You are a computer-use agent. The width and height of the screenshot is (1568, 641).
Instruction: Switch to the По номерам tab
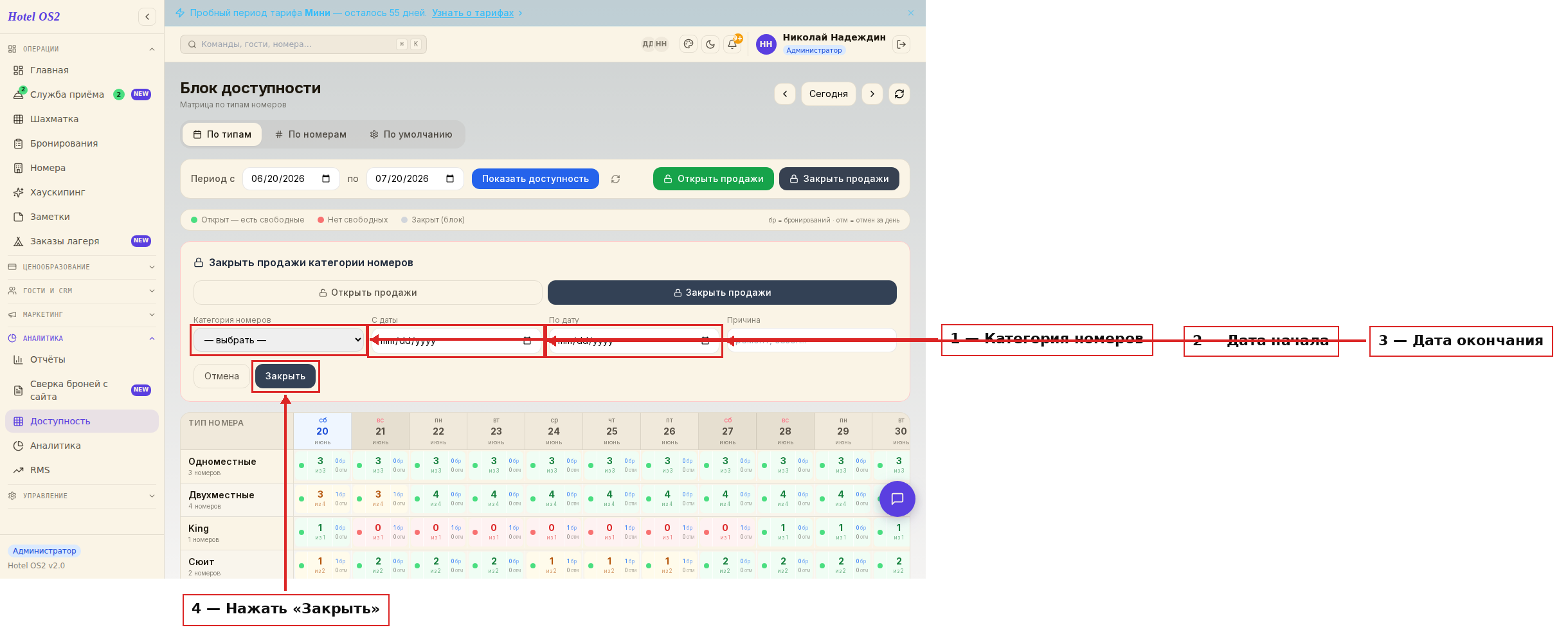click(x=311, y=134)
